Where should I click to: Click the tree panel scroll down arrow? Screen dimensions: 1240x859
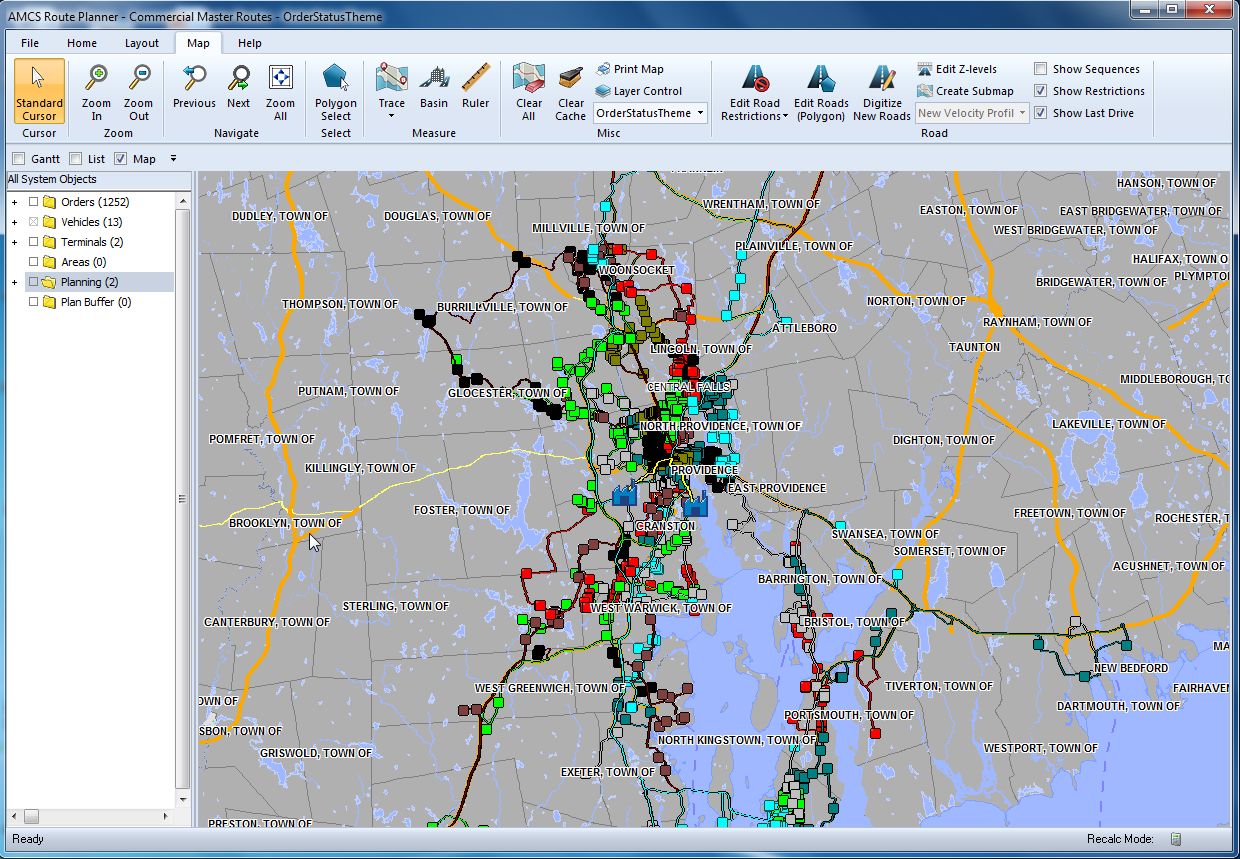pyautogui.click(x=183, y=799)
